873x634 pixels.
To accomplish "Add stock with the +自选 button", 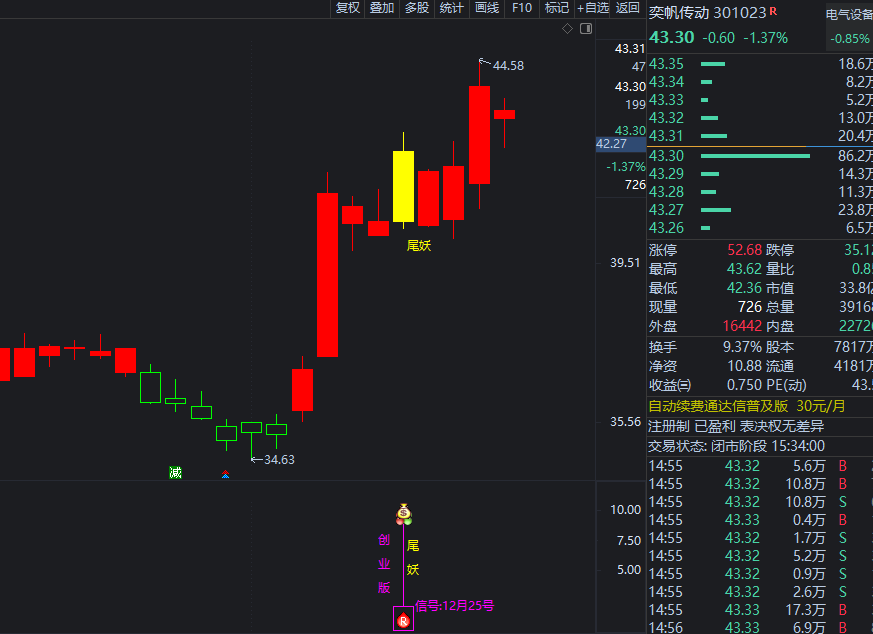I will click(x=592, y=8).
